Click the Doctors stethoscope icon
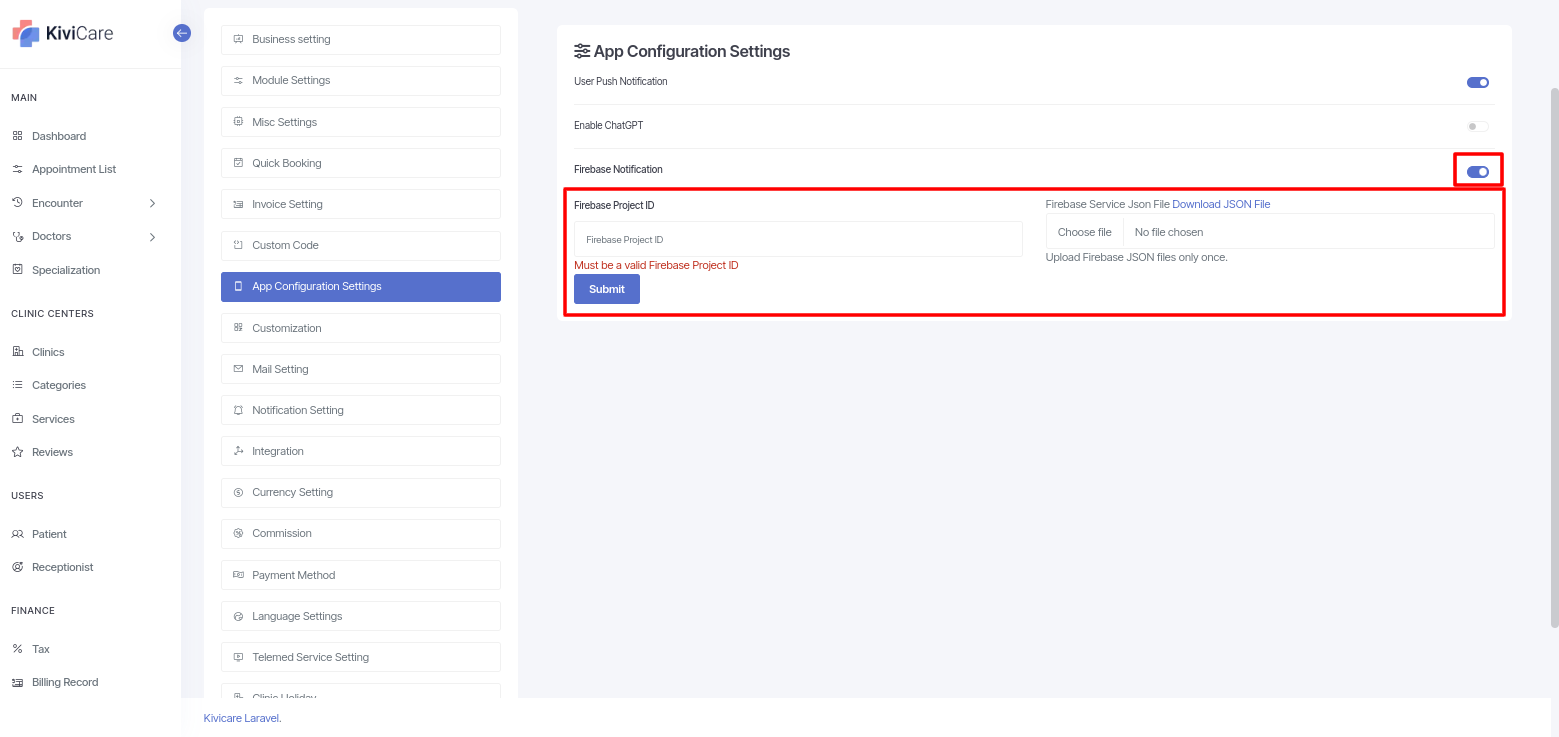Screen dimensions: 1559x737 [x=17, y=237]
